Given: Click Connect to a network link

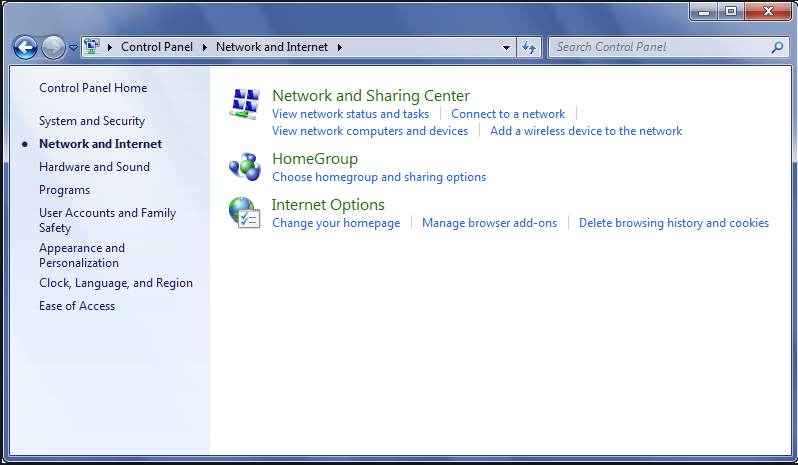Looking at the screenshot, I should click(x=508, y=114).
